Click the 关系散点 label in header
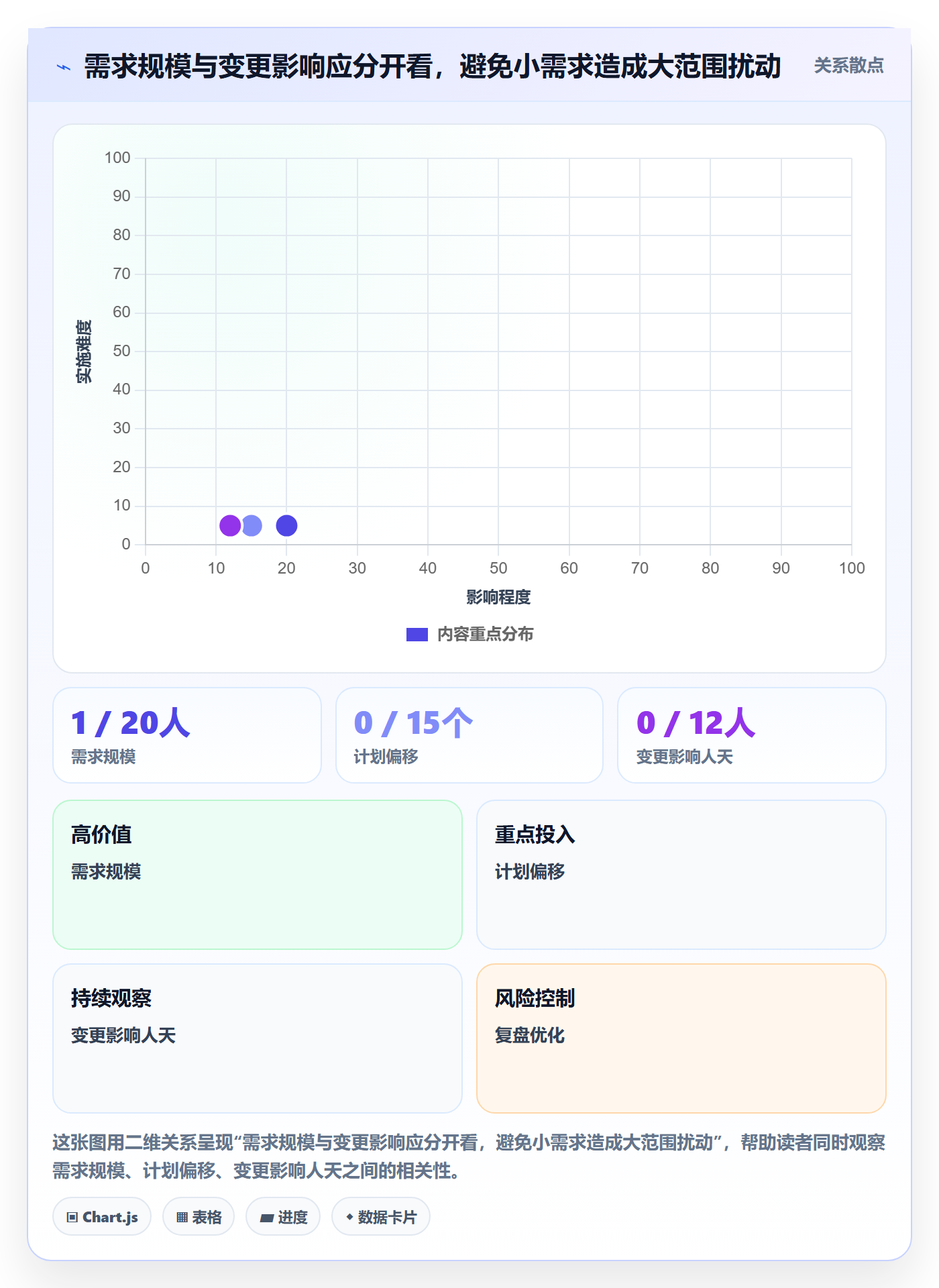 (848, 66)
